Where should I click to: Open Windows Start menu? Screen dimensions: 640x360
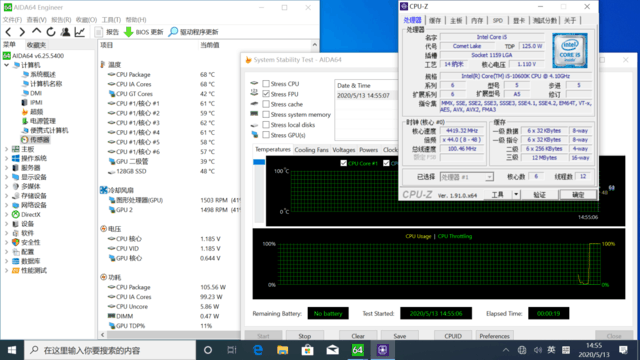pyautogui.click(x=12, y=350)
